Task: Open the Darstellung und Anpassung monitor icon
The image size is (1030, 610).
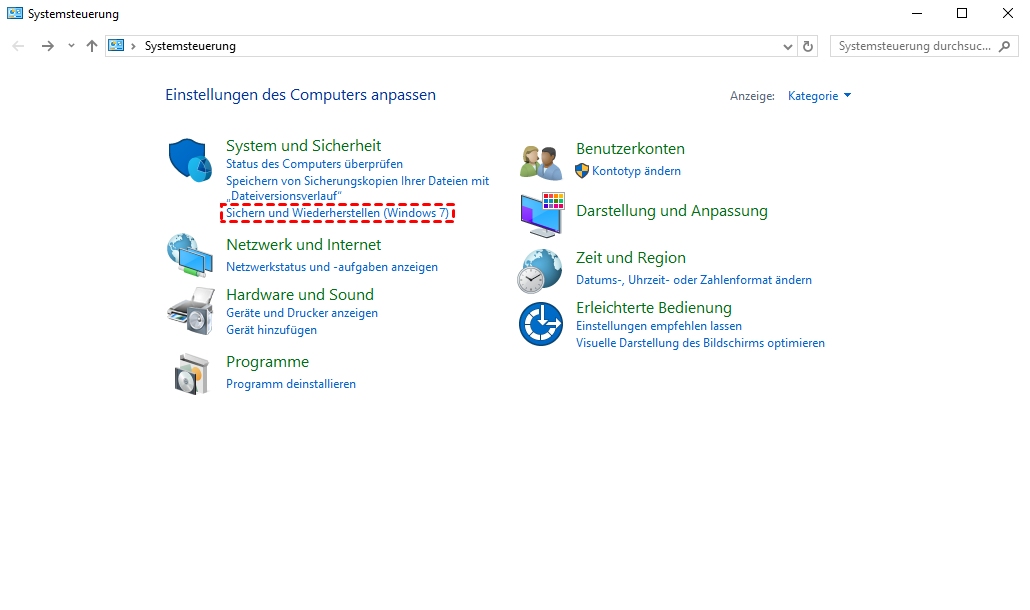Action: coord(543,214)
